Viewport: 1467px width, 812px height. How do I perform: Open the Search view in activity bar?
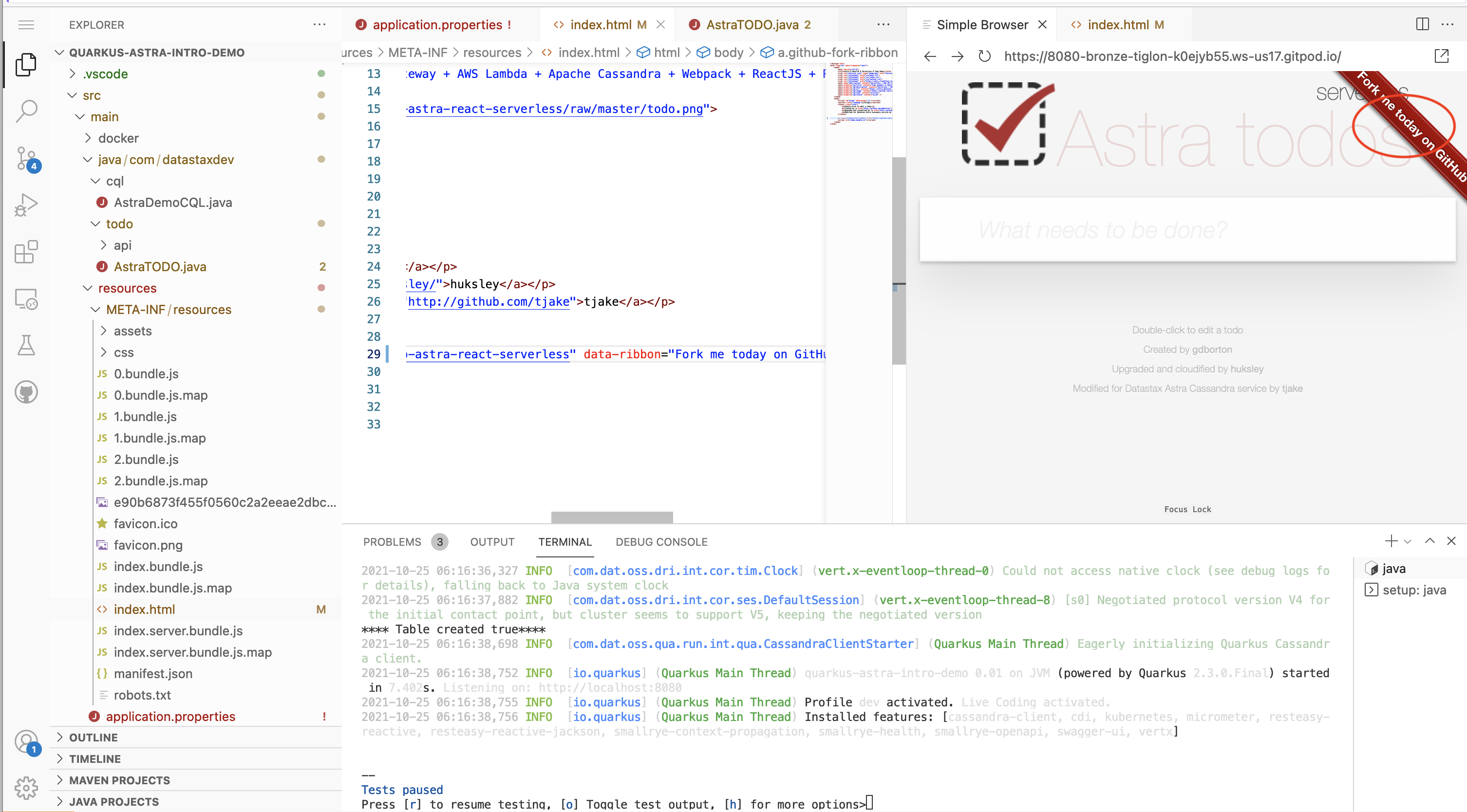click(x=26, y=111)
